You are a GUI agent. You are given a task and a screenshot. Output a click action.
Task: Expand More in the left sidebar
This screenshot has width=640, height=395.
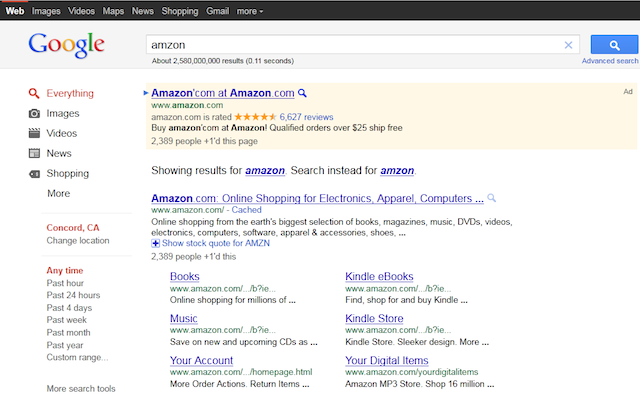pos(58,193)
